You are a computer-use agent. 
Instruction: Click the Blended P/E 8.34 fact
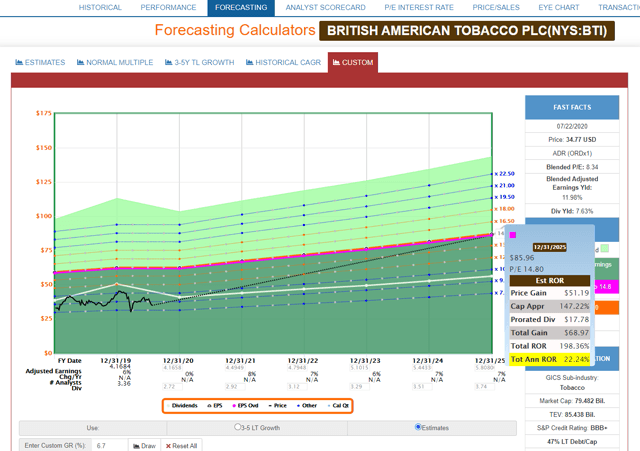click(x=572, y=167)
